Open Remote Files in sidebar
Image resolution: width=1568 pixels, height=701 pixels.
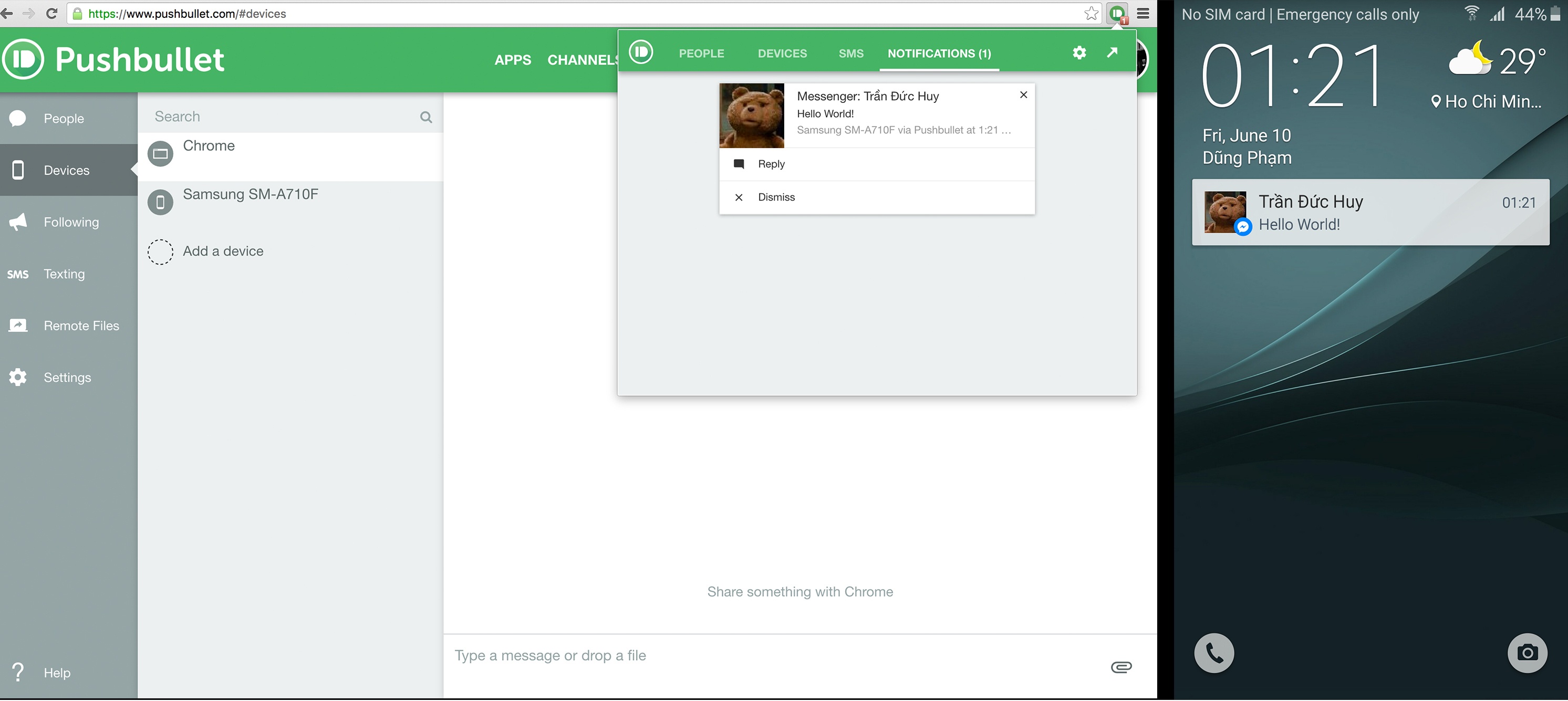pos(81,326)
